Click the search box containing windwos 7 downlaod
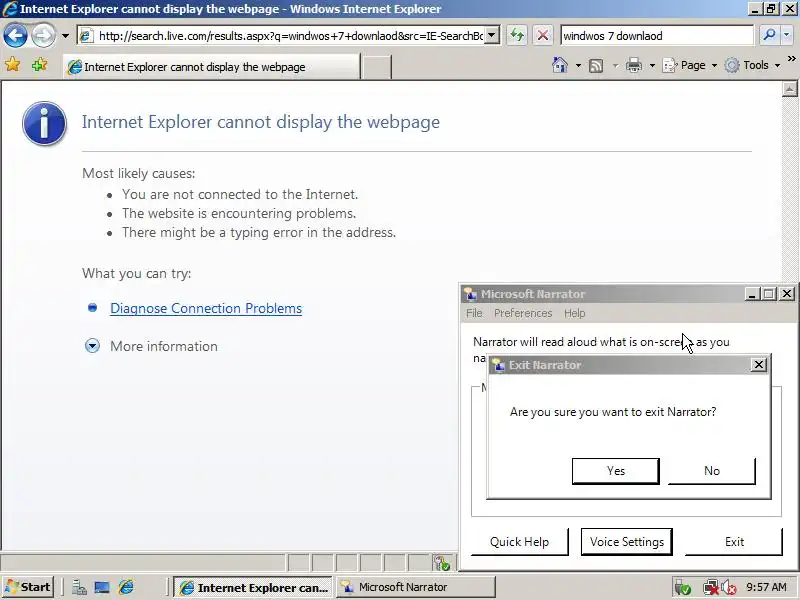 tap(657, 36)
